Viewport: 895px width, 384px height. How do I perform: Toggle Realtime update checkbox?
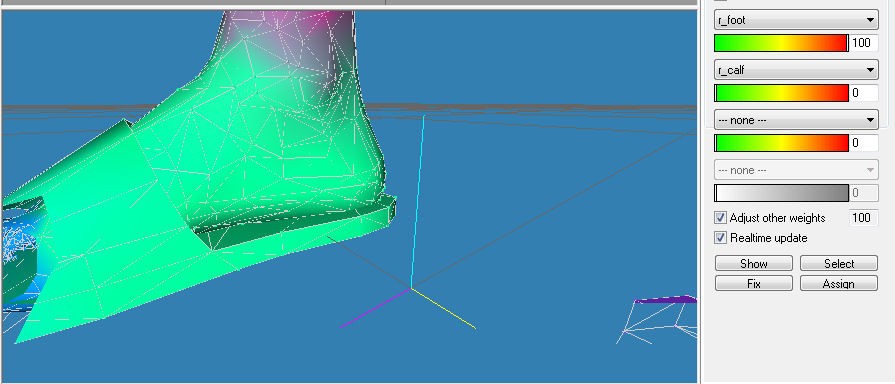pos(720,238)
